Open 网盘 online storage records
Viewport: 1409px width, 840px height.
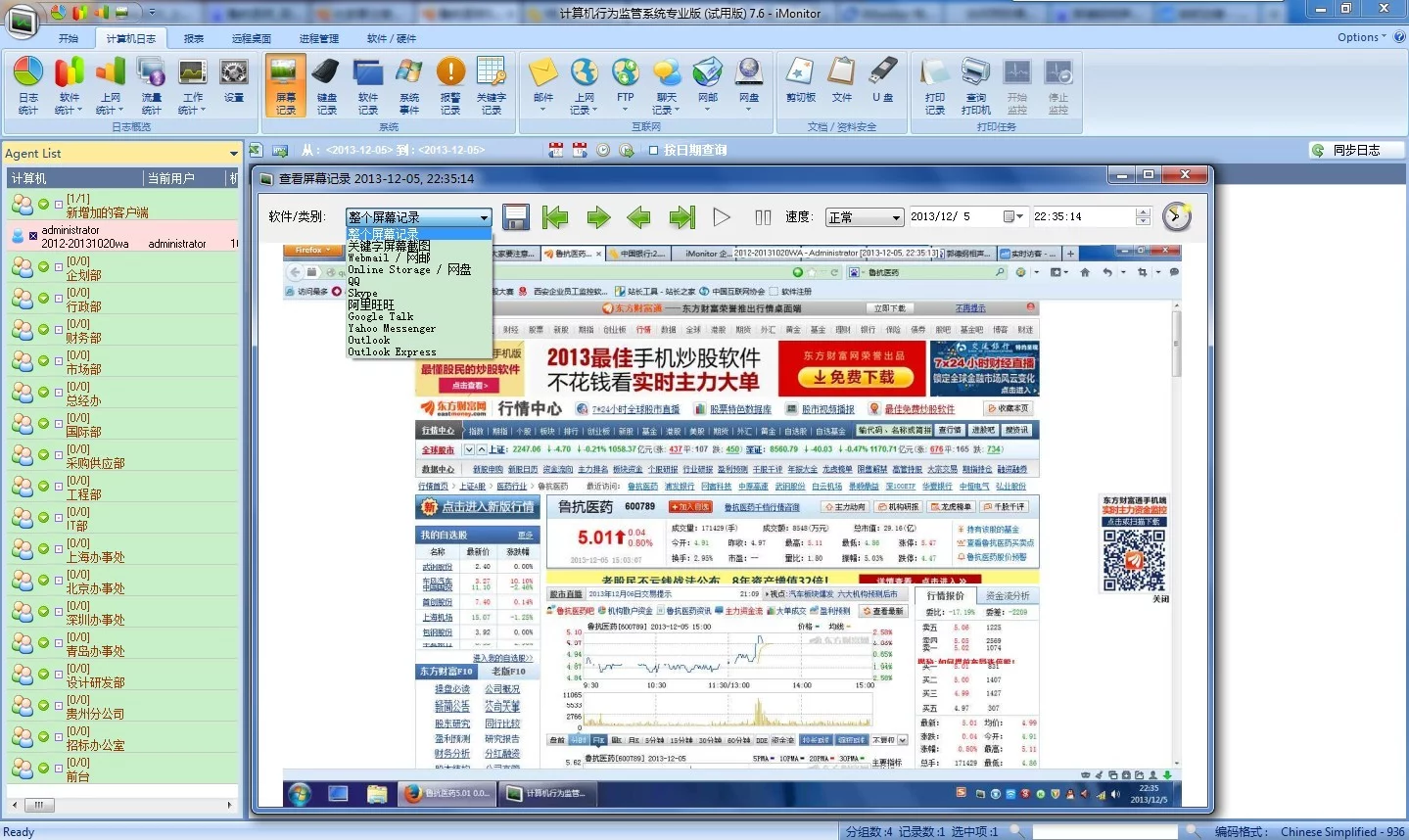coord(748,85)
